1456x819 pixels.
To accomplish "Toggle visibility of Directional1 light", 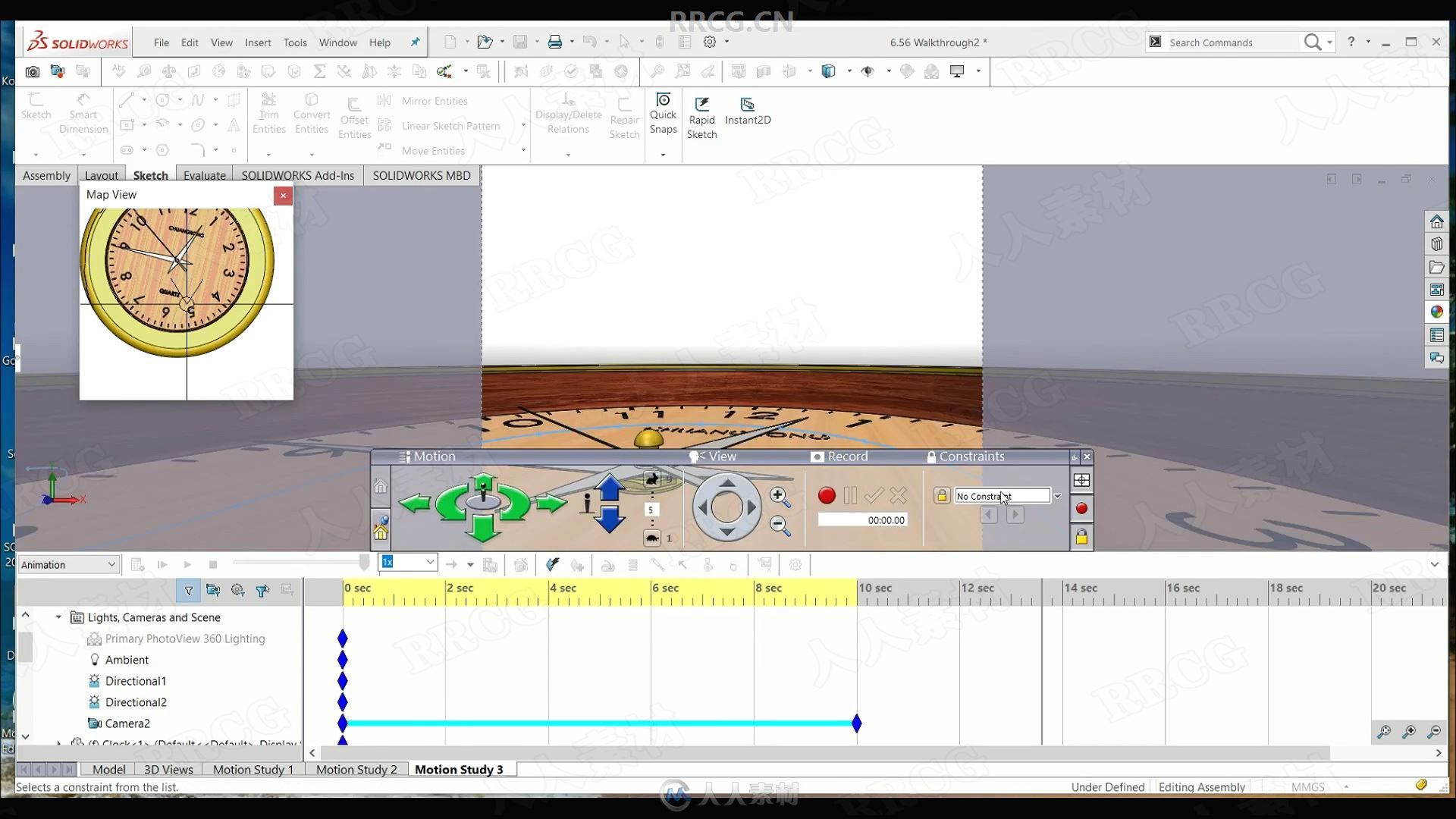I will click(x=95, y=680).
